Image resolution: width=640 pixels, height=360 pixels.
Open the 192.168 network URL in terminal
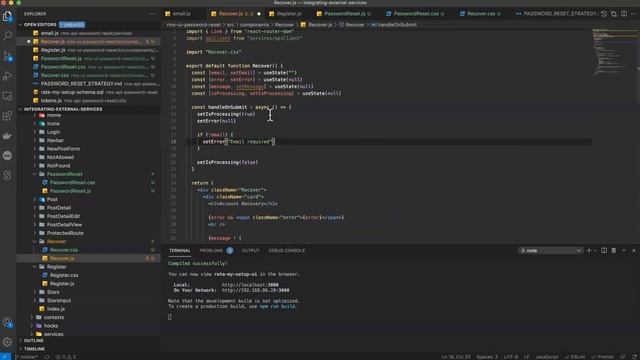point(256,291)
